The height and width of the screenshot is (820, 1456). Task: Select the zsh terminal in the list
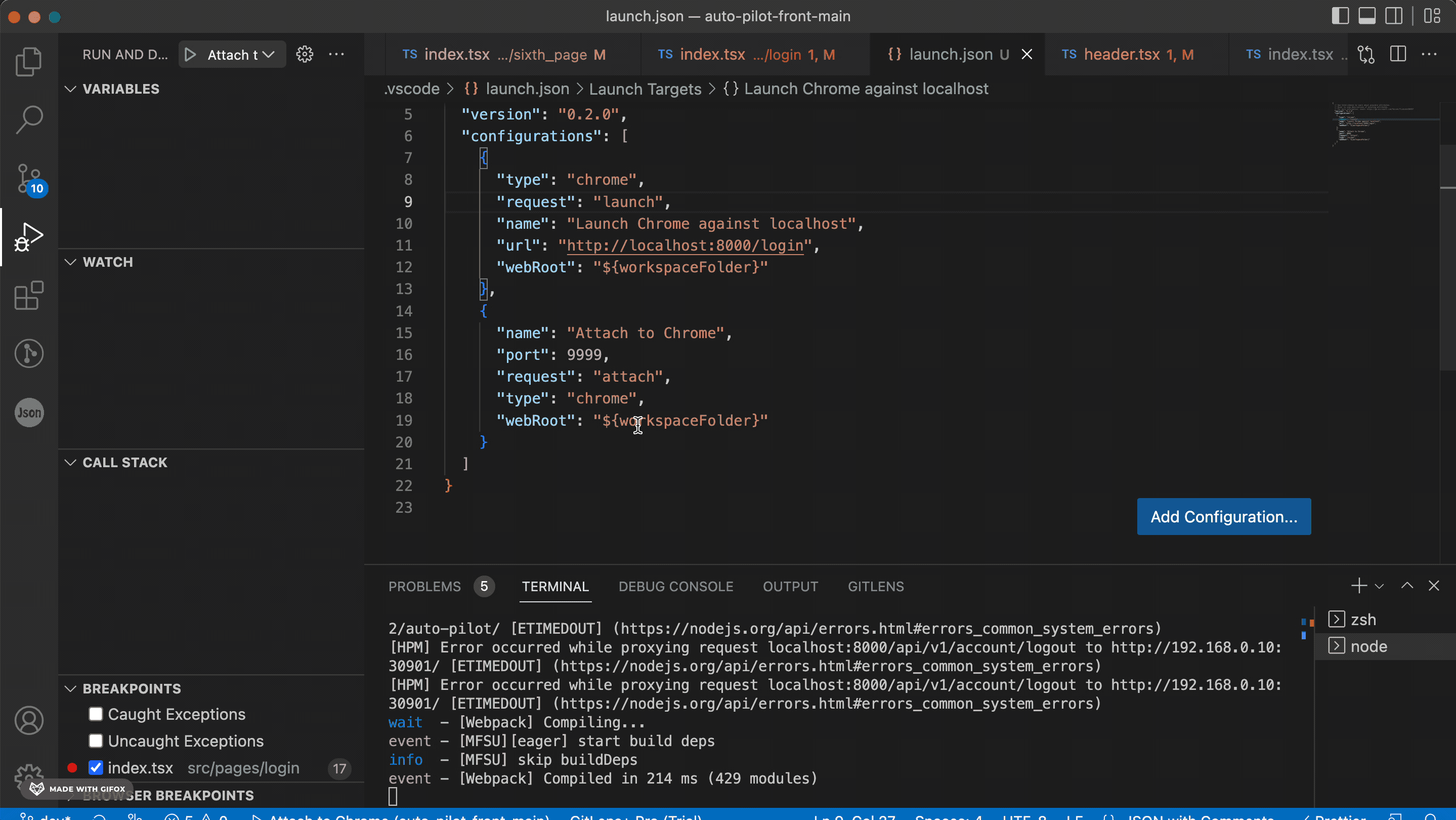[1363, 619]
